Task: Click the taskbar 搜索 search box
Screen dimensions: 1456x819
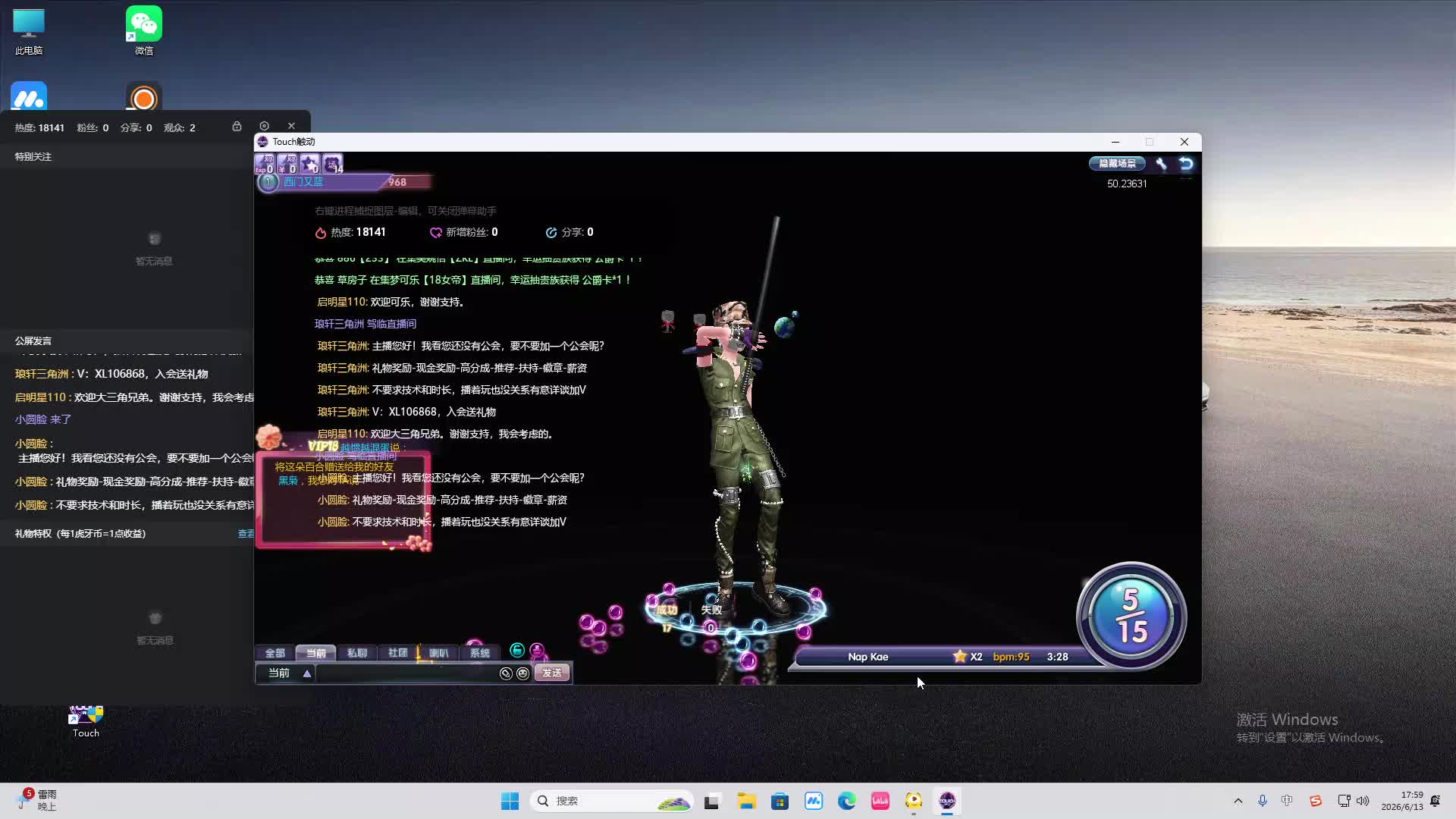Action: (x=612, y=801)
